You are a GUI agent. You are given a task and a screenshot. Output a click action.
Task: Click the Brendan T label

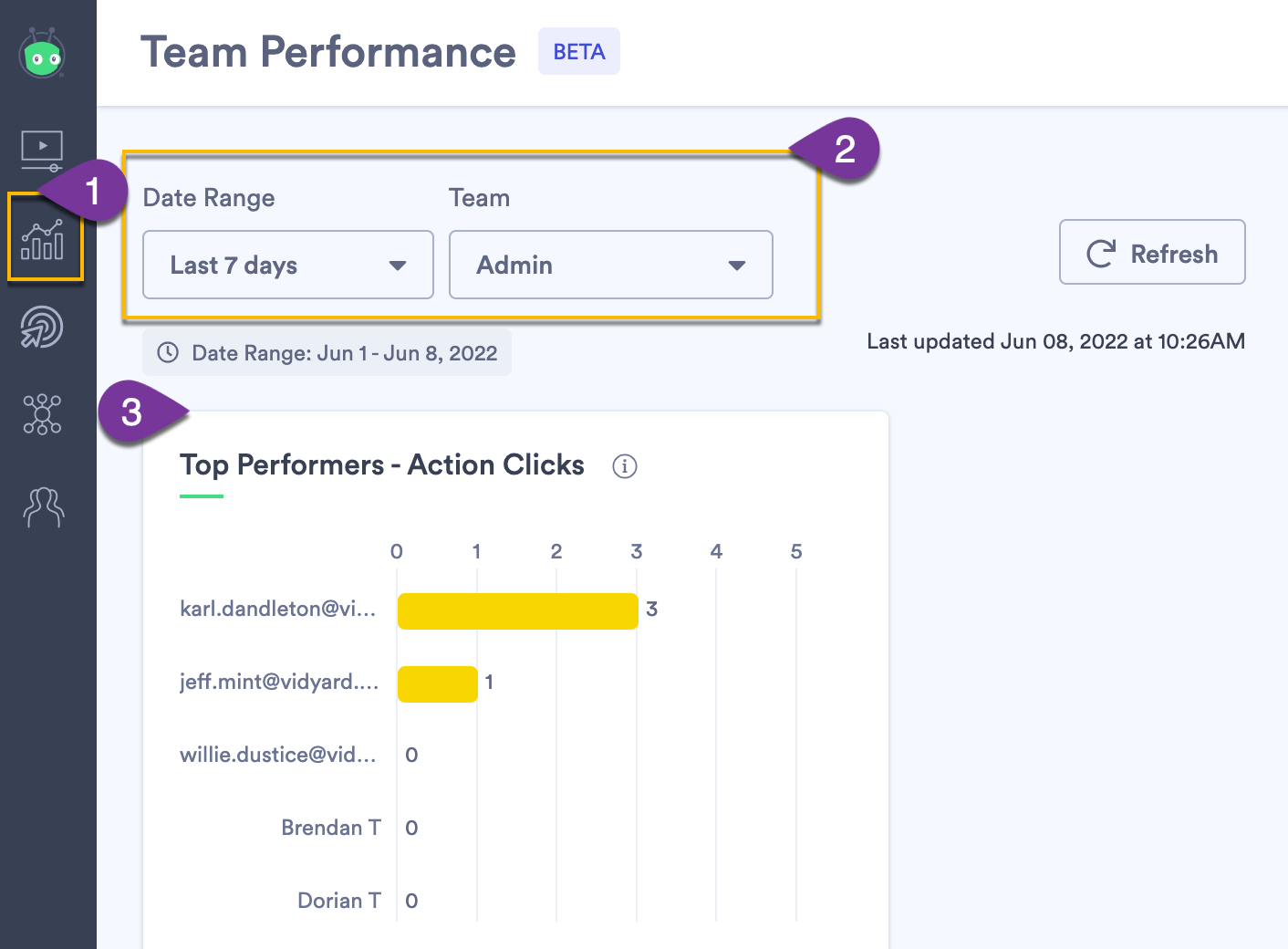[331, 828]
